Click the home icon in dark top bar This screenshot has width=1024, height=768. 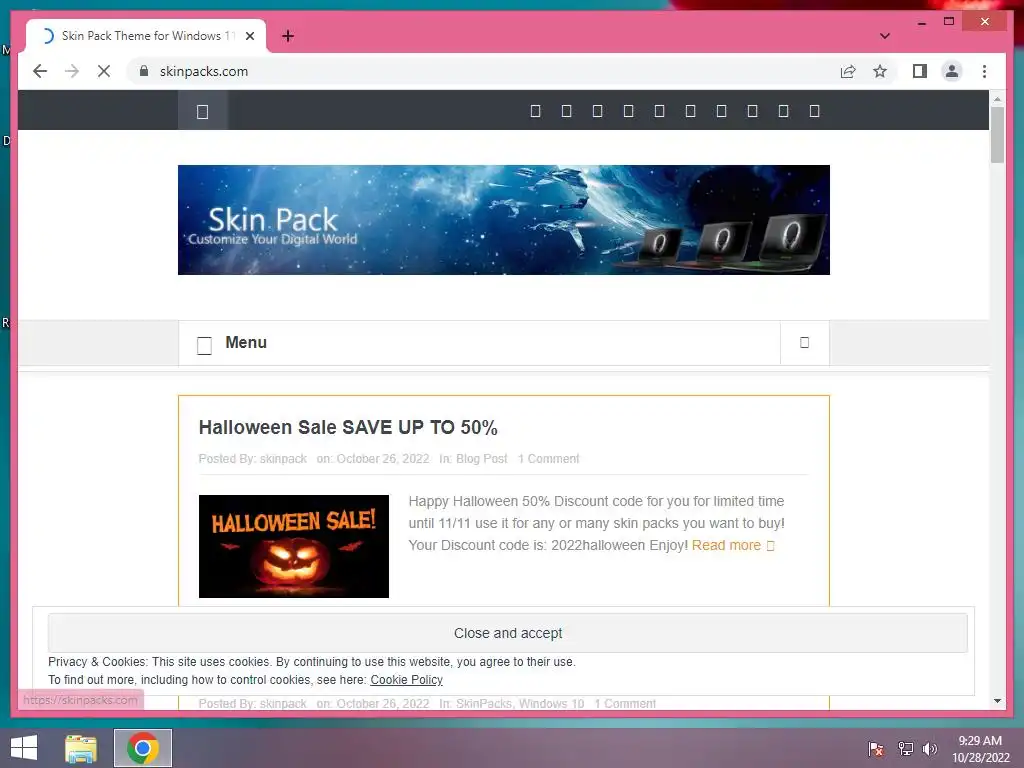[202, 112]
